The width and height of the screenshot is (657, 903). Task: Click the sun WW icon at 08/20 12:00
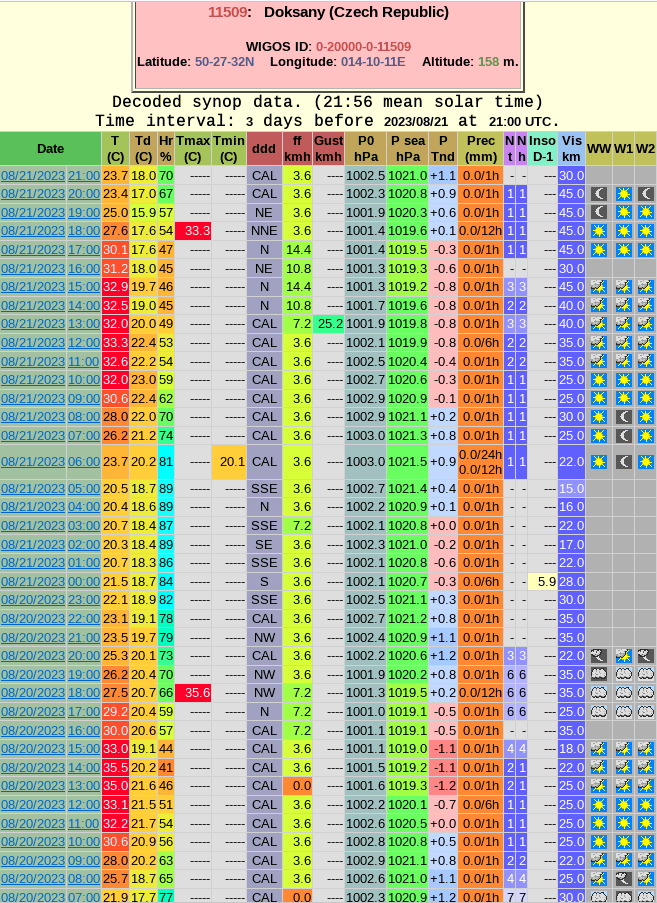pos(598,805)
